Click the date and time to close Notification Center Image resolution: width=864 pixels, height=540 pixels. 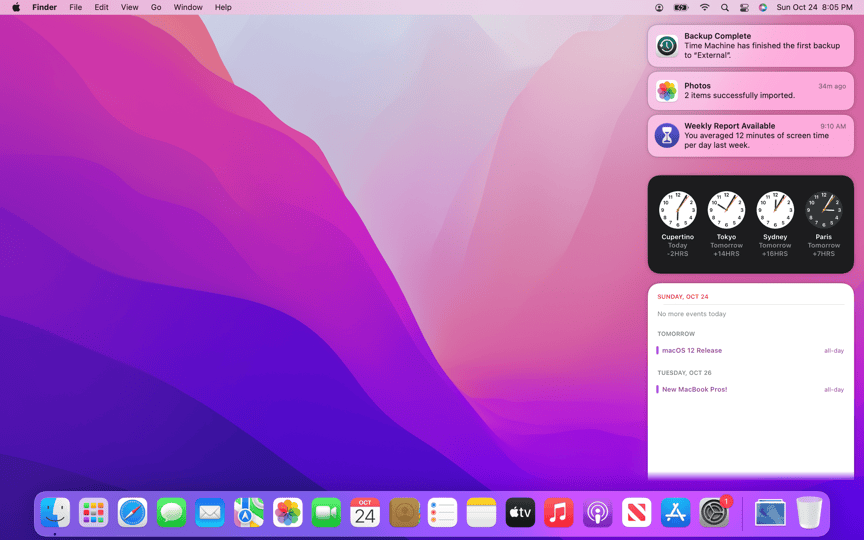(x=814, y=7)
